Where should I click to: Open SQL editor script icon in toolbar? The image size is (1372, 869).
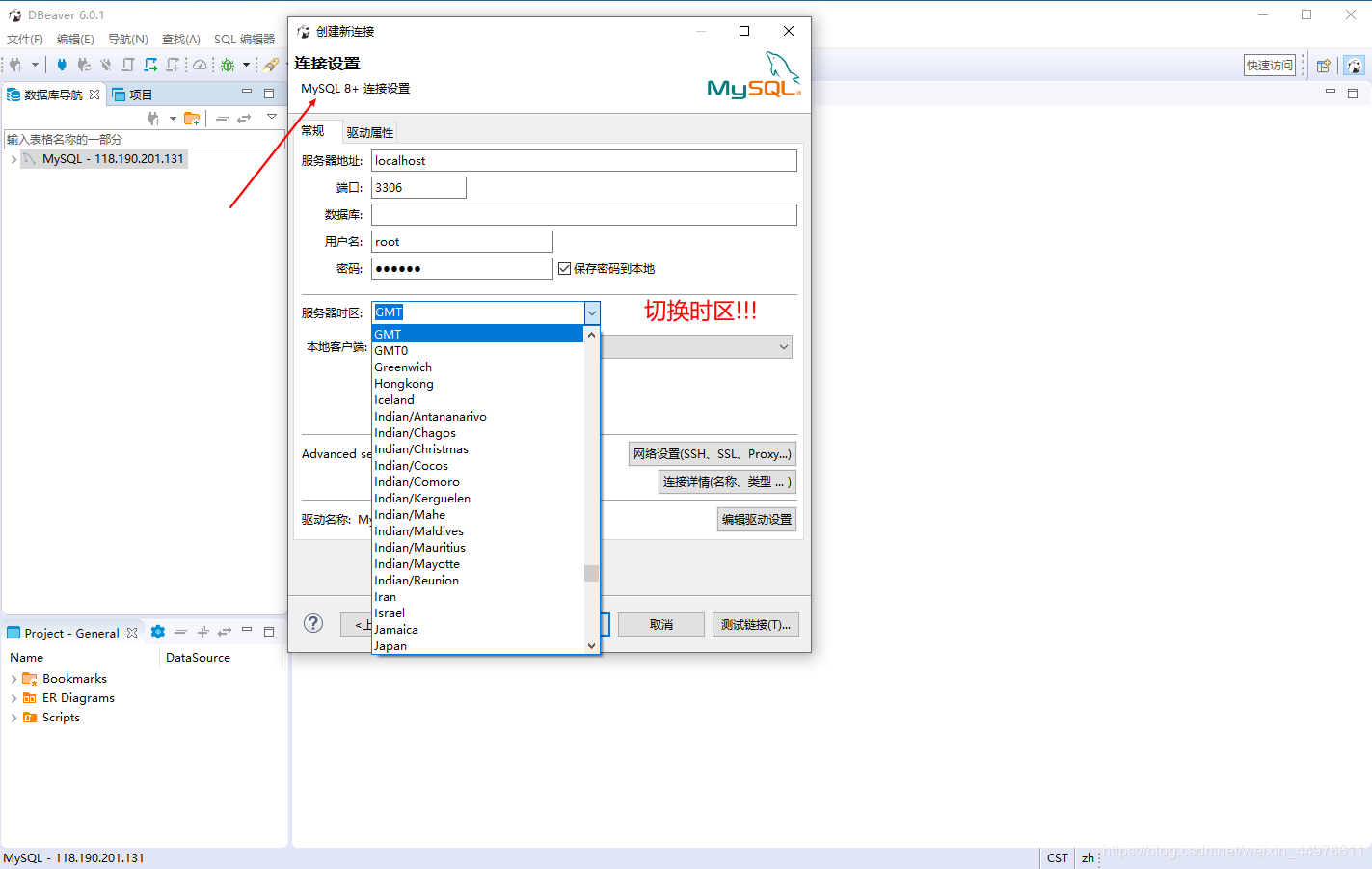coord(128,65)
